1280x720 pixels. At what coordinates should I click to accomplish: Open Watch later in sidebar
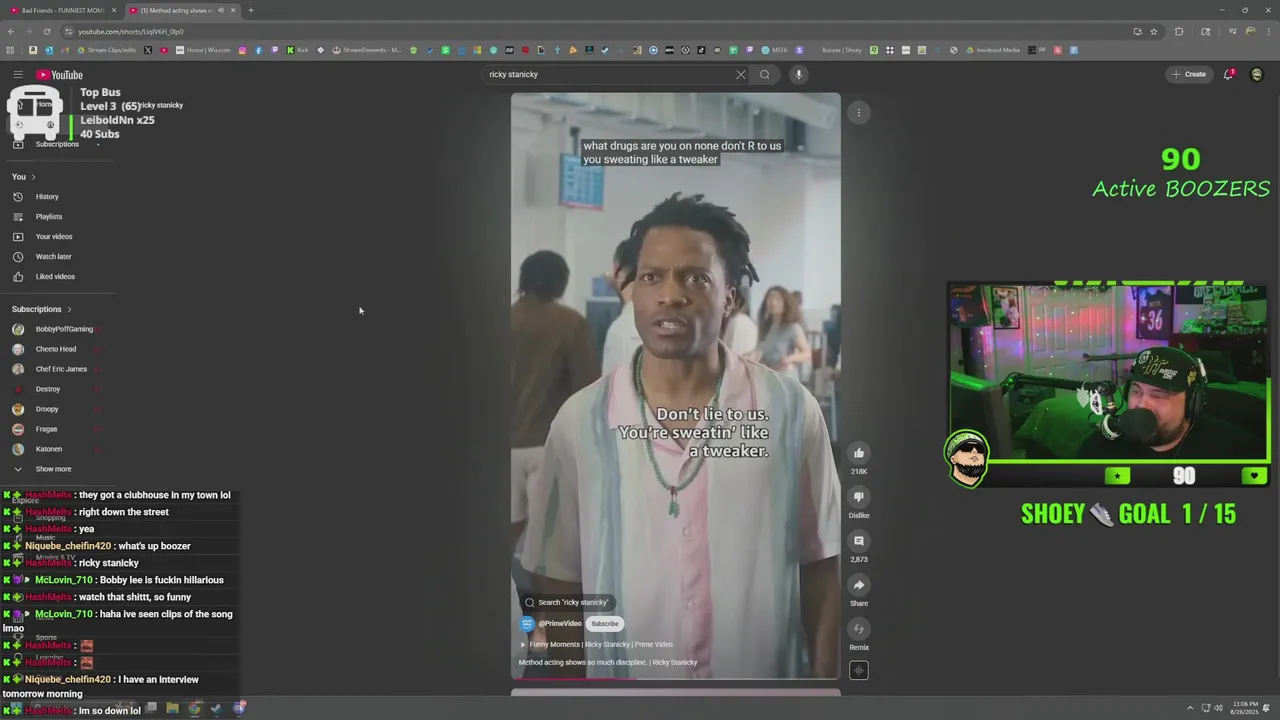[x=53, y=256]
